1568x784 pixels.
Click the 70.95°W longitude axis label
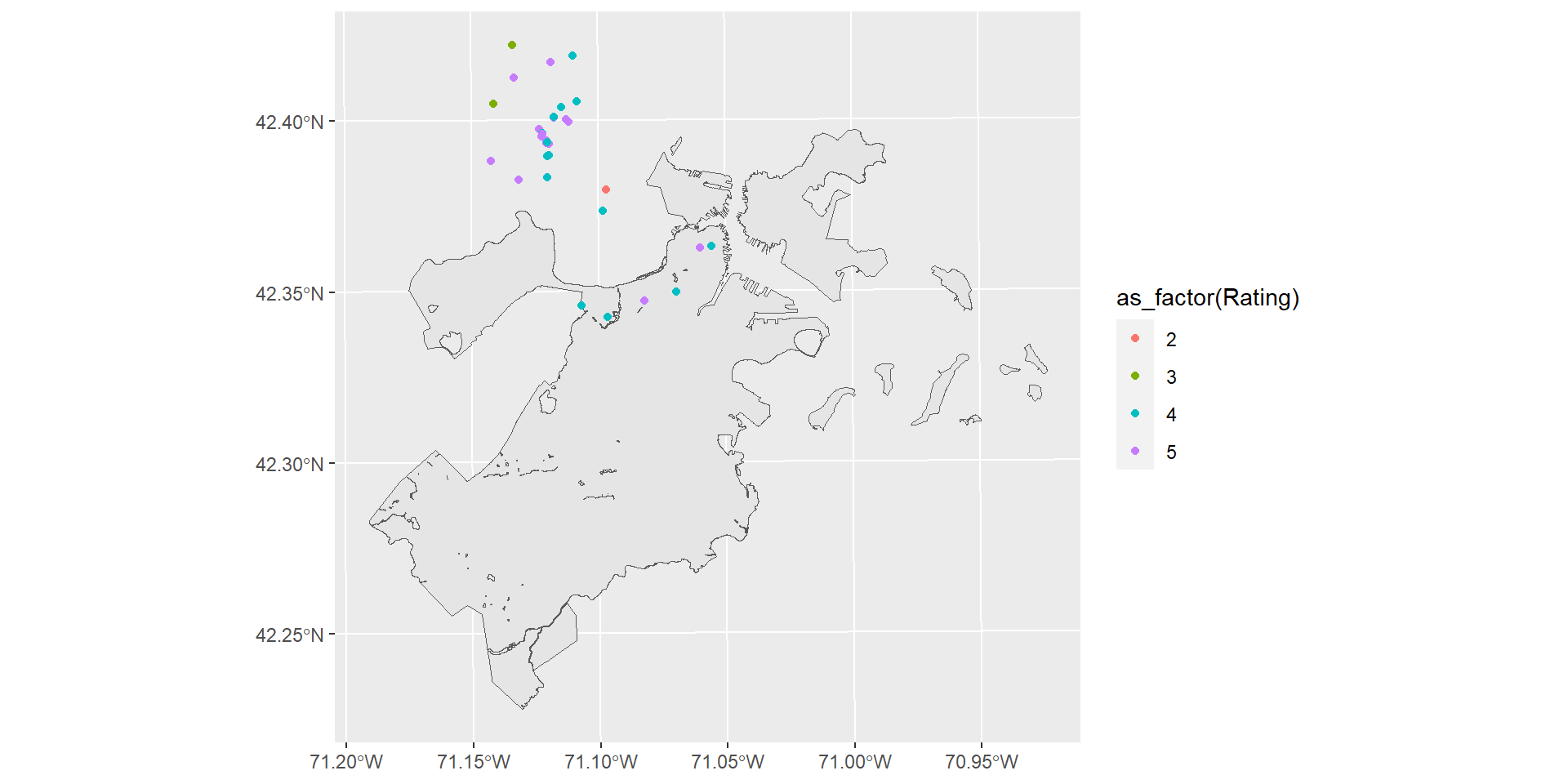[982, 762]
